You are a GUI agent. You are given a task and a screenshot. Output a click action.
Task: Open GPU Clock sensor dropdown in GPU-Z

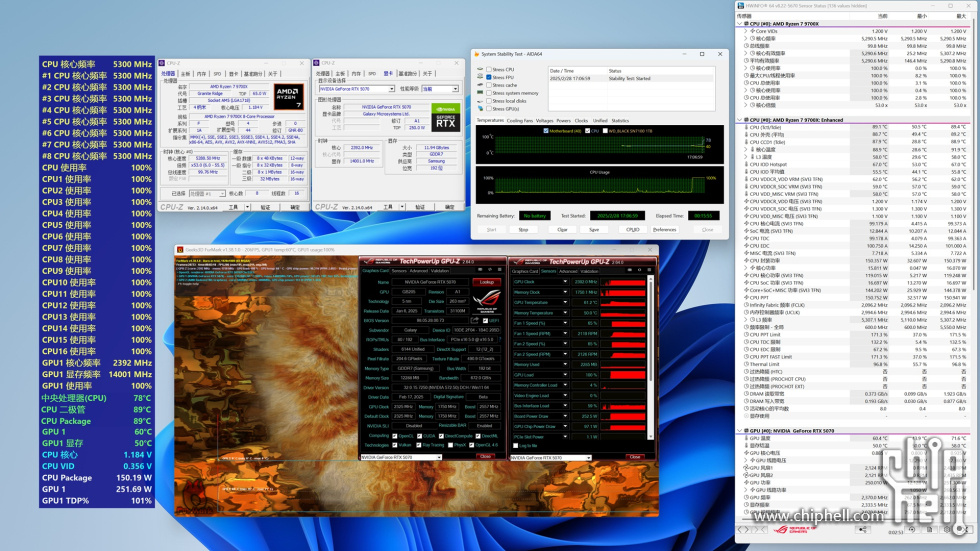point(565,282)
